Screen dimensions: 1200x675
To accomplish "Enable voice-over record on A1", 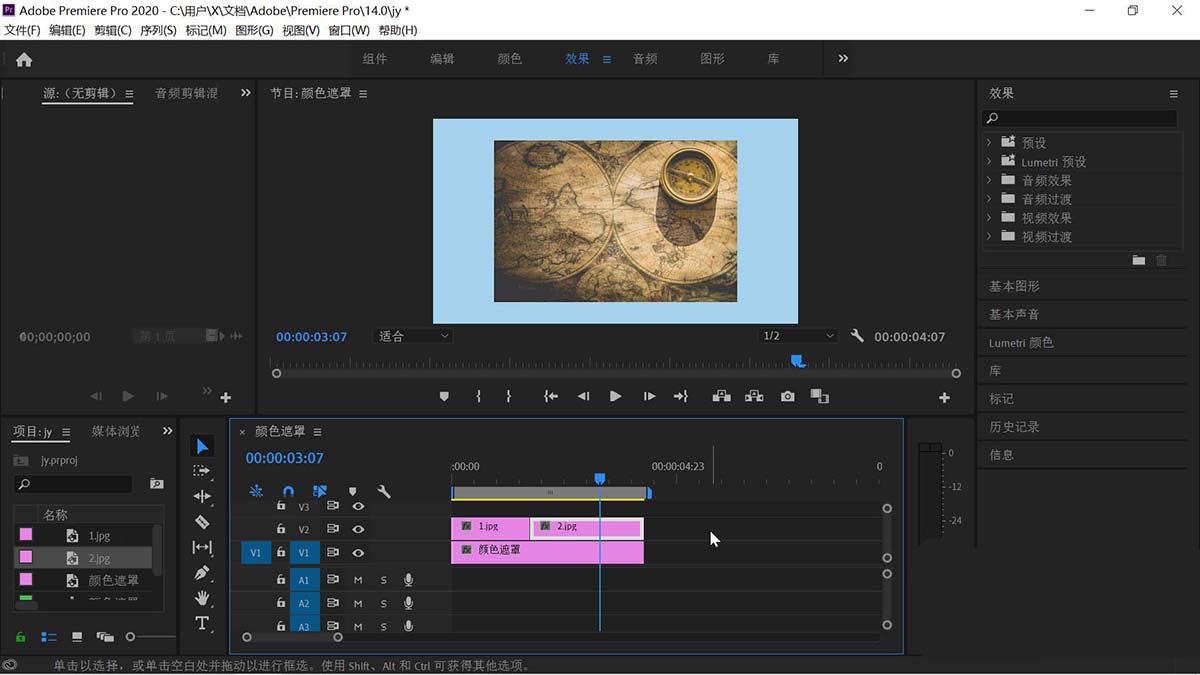I will click(x=409, y=580).
